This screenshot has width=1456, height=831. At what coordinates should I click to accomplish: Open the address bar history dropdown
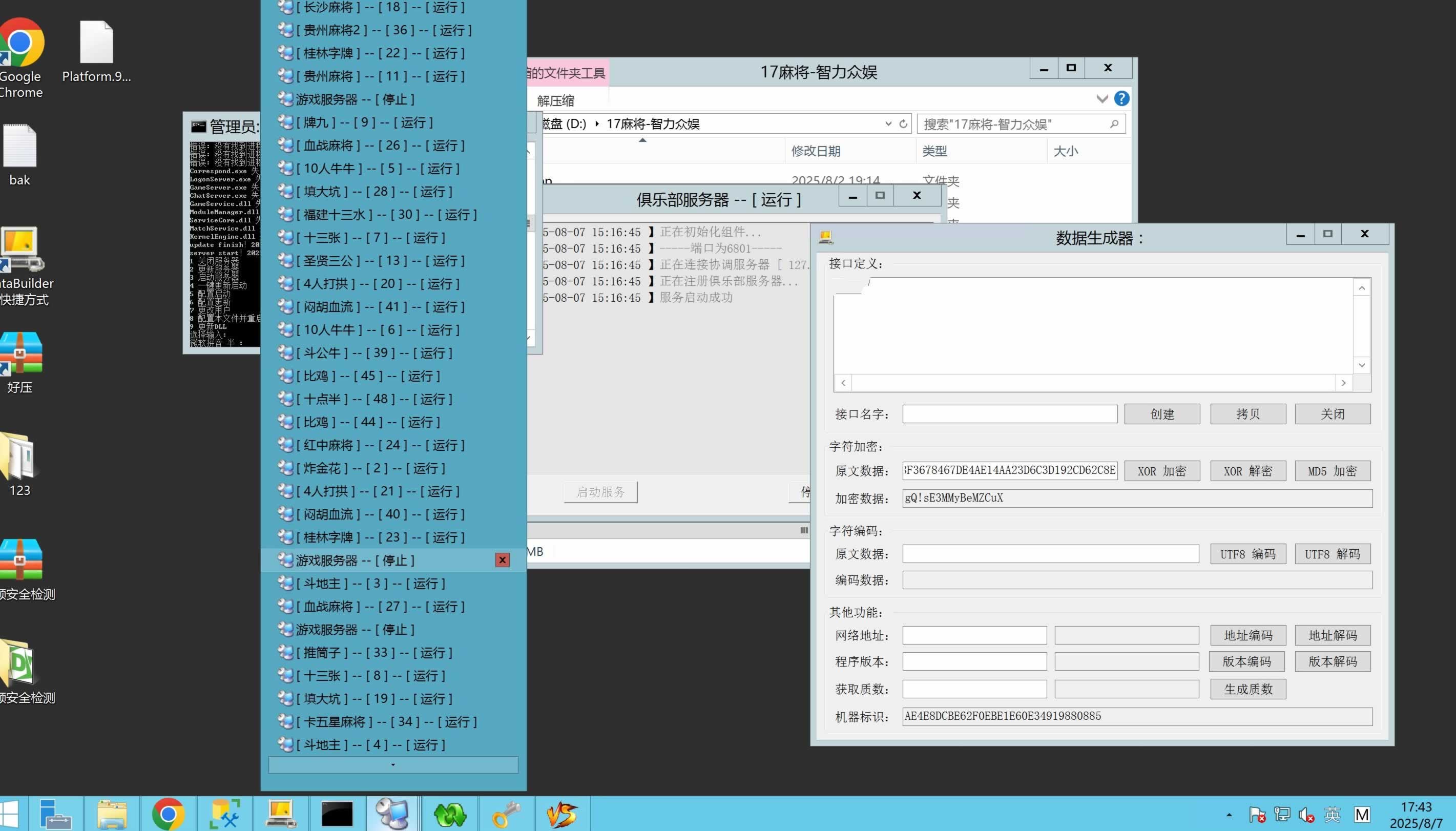(888, 124)
